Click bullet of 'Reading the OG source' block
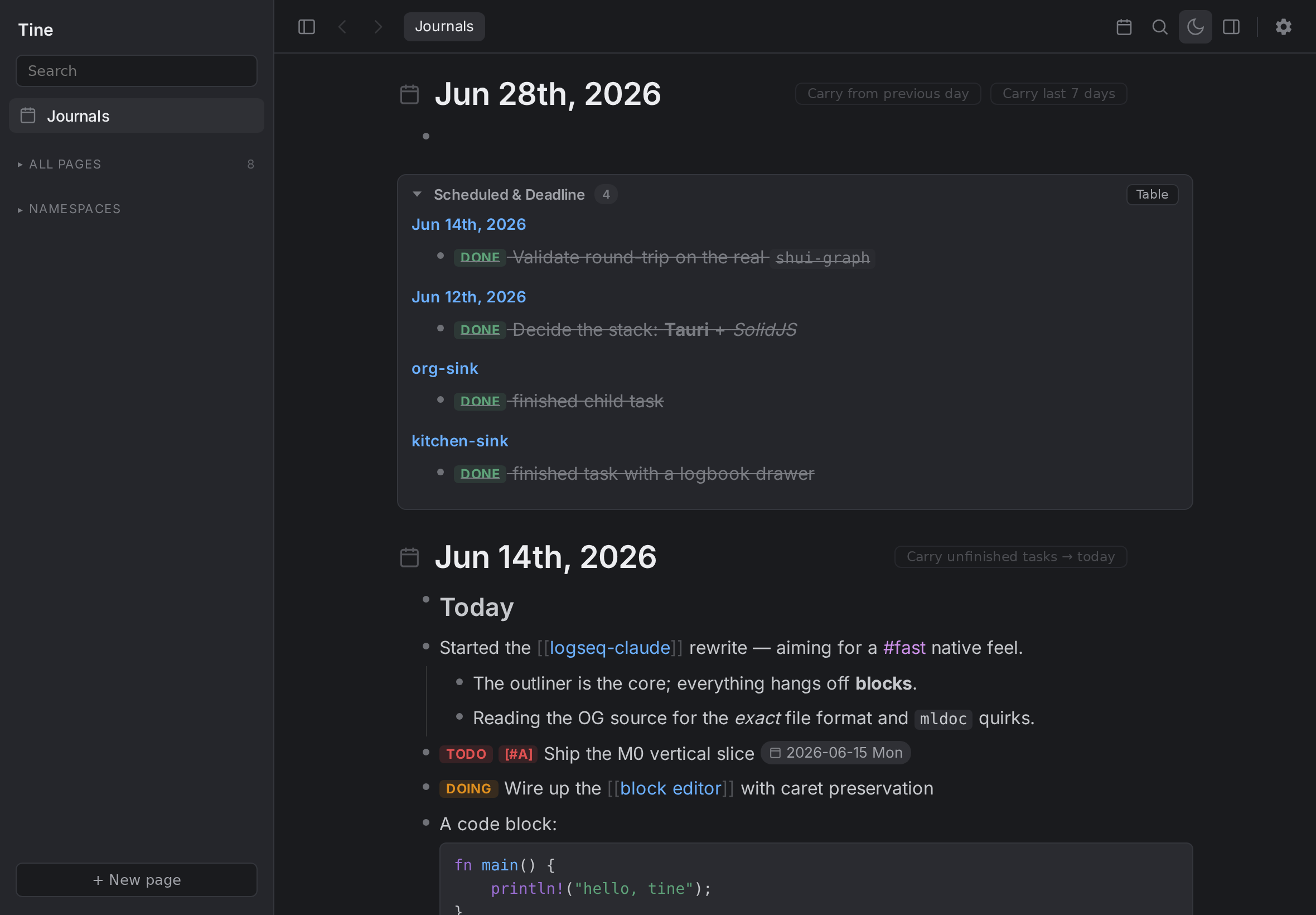 (x=459, y=716)
